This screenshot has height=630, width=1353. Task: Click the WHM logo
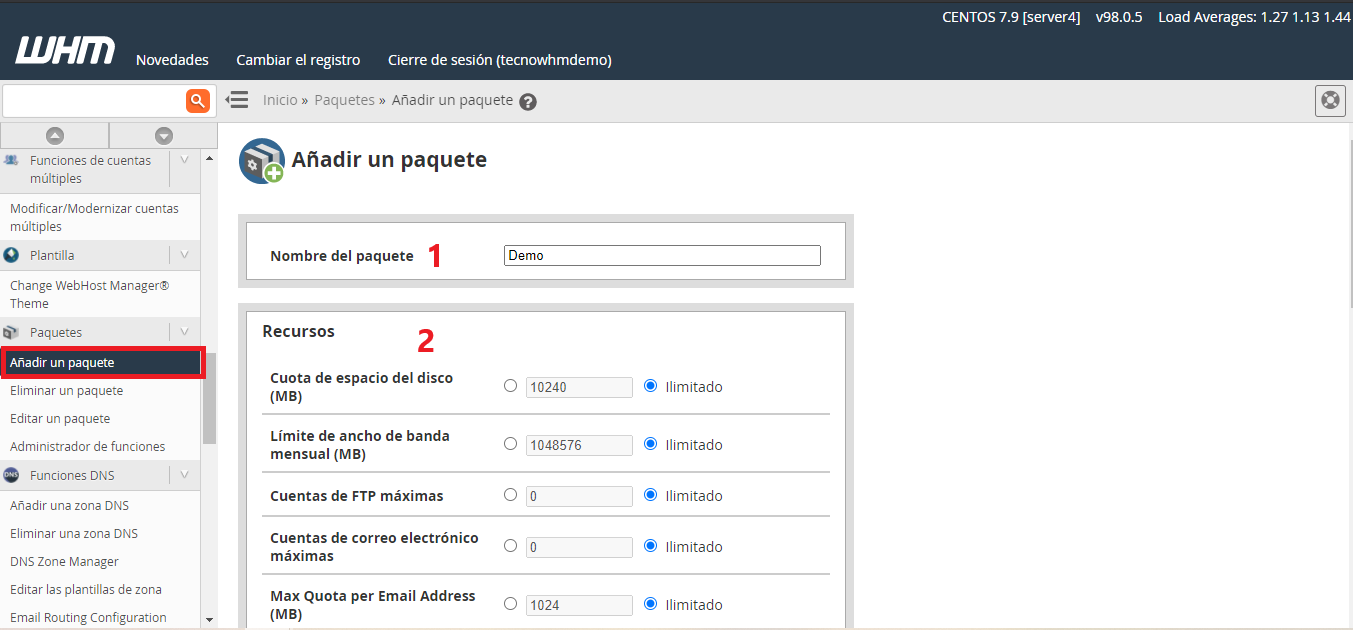click(65, 52)
